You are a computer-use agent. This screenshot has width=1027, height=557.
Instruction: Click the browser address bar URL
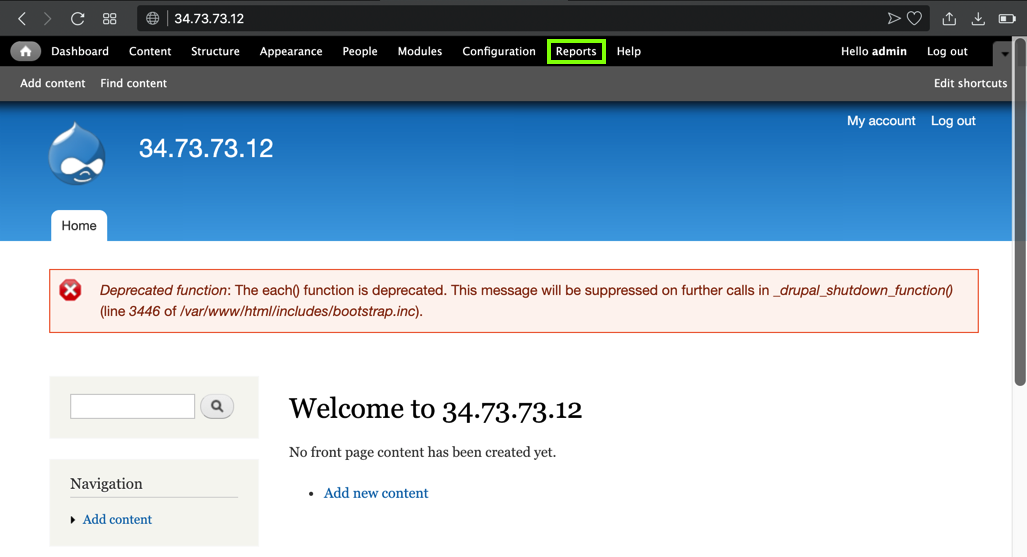[x=209, y=18]
